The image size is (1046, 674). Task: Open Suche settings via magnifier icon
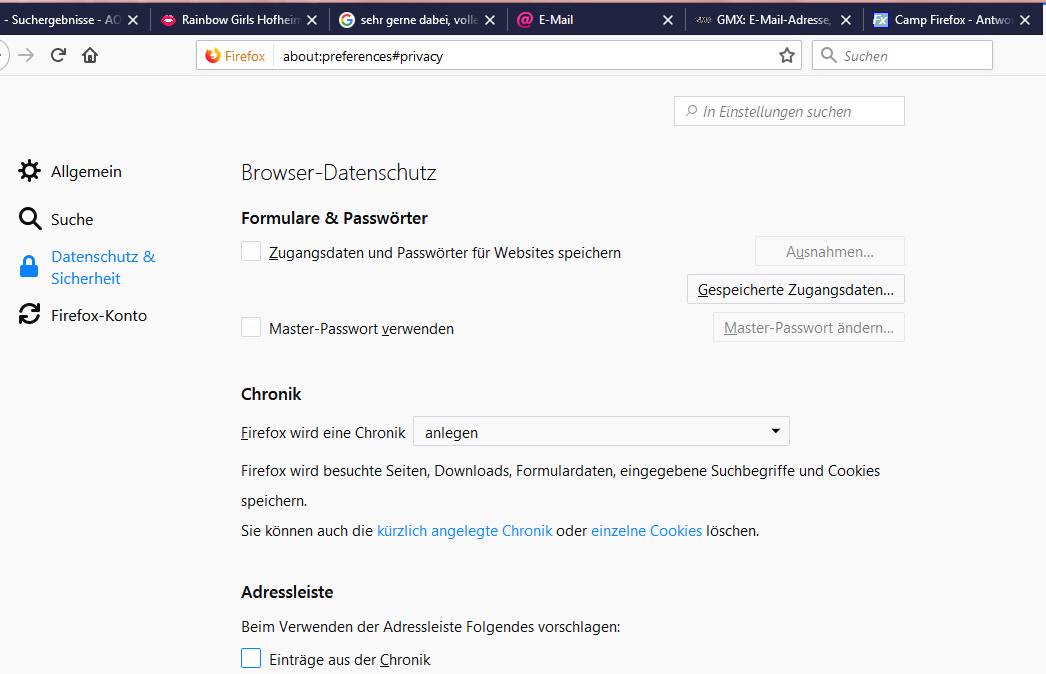click(x=30, y=219)
